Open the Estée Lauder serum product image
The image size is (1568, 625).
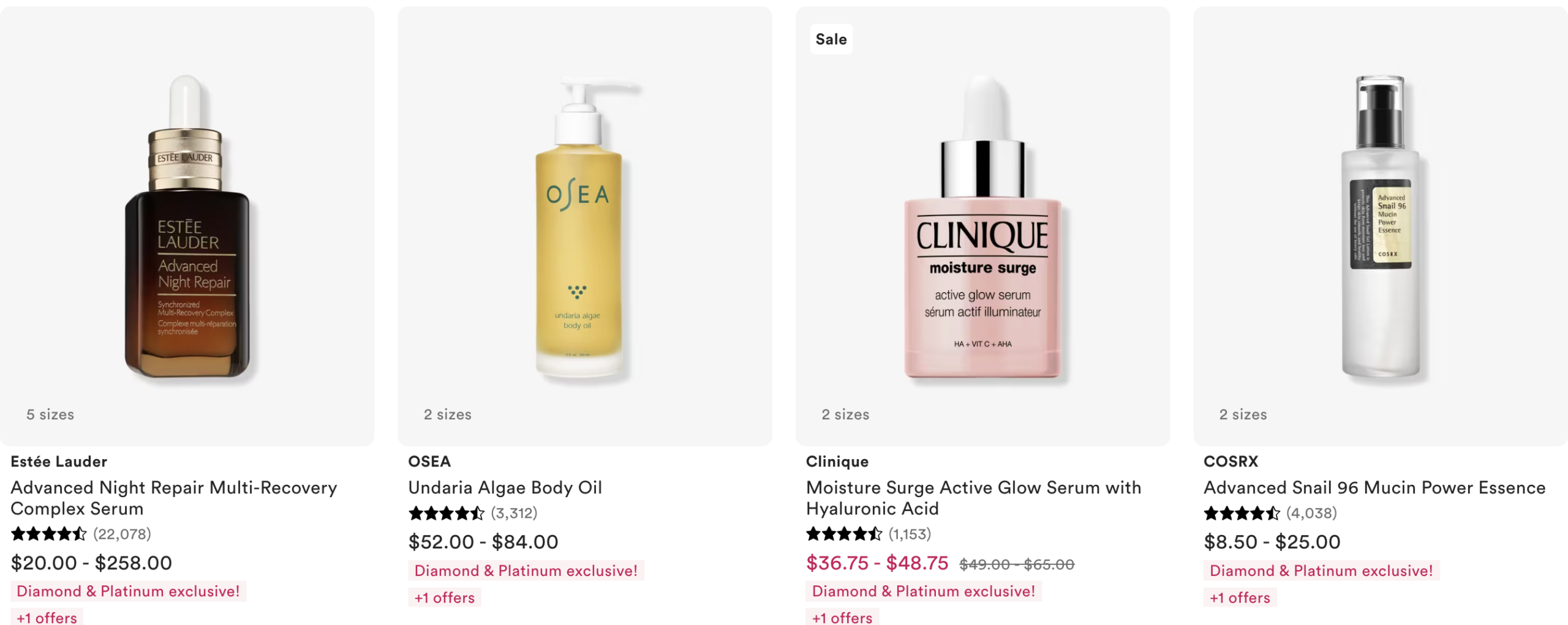click(187, 226)
